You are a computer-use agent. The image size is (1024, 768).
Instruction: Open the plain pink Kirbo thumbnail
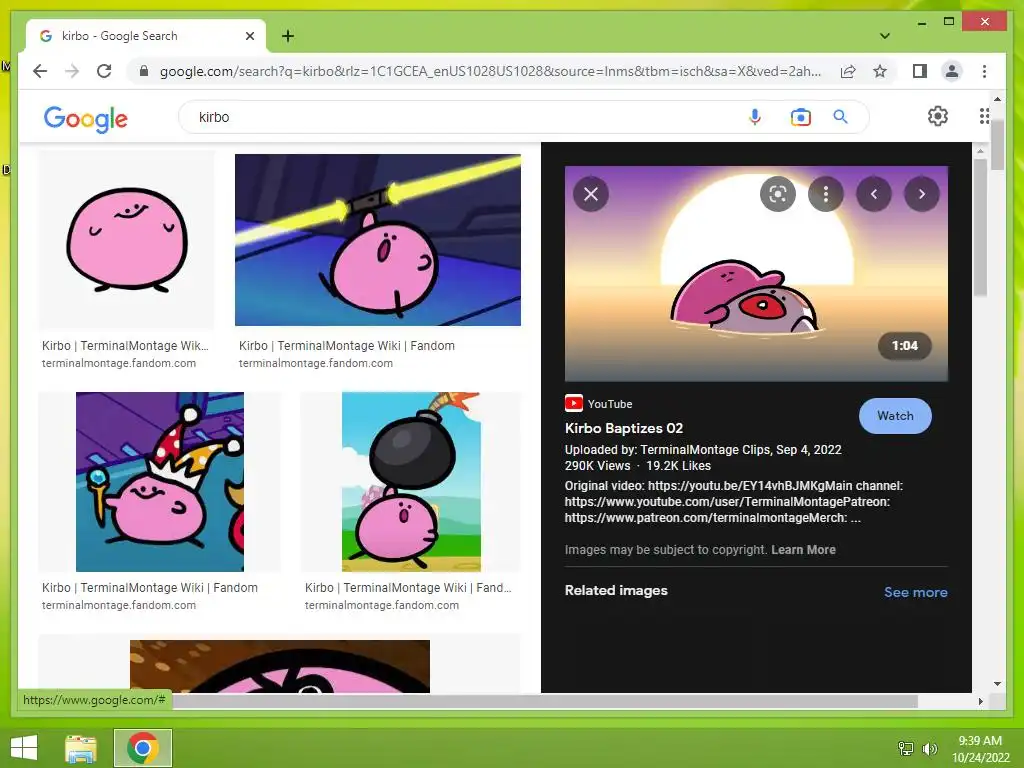pos(127,240)
